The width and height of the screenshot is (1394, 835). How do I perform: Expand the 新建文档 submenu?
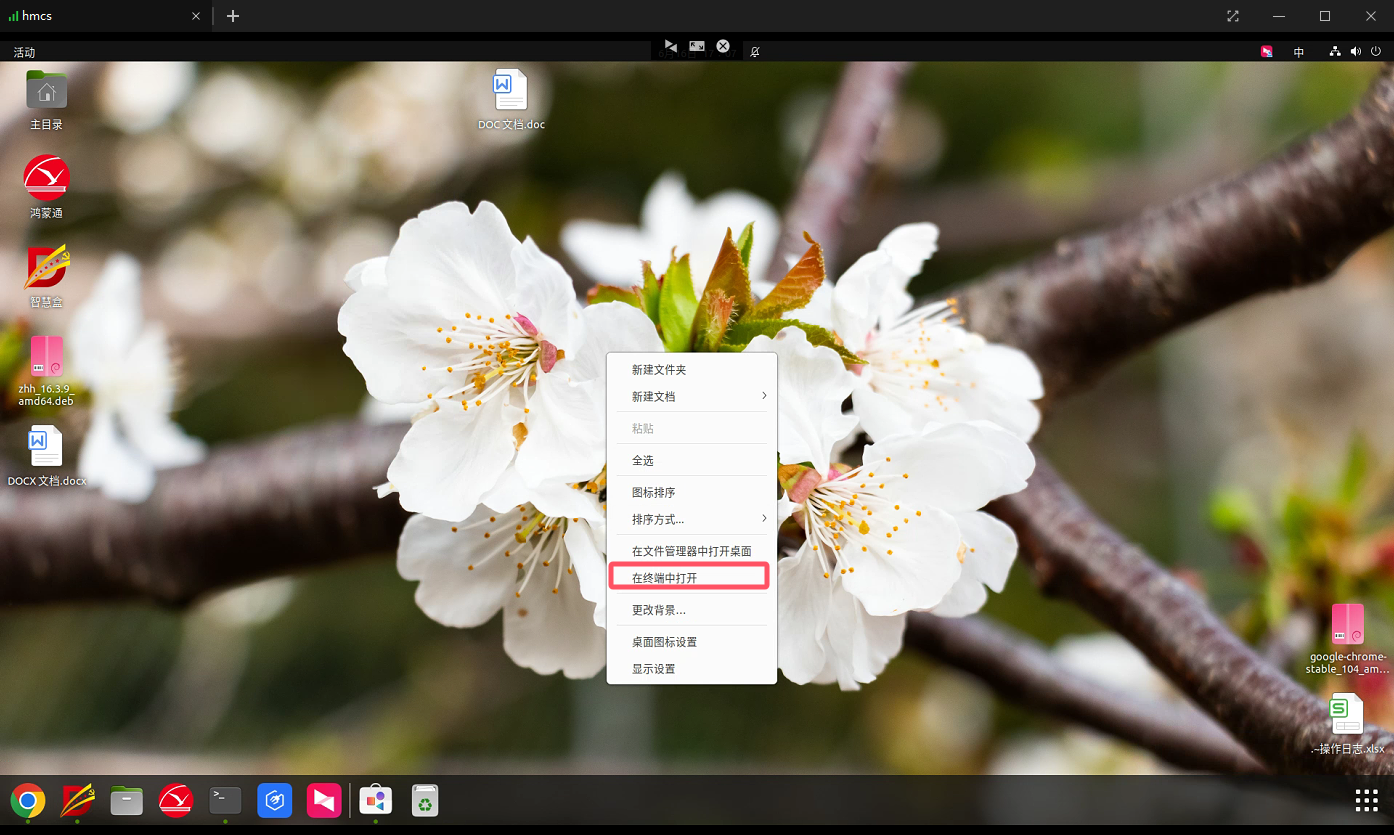(692, 397)
